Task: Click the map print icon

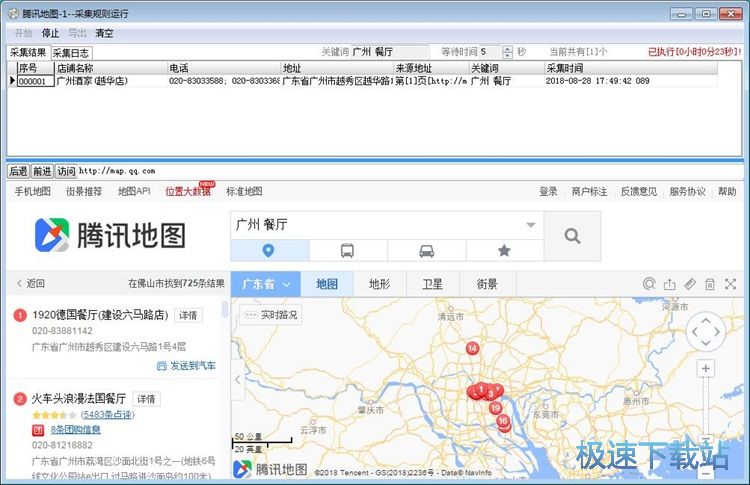Action: (x=709, y=284)
